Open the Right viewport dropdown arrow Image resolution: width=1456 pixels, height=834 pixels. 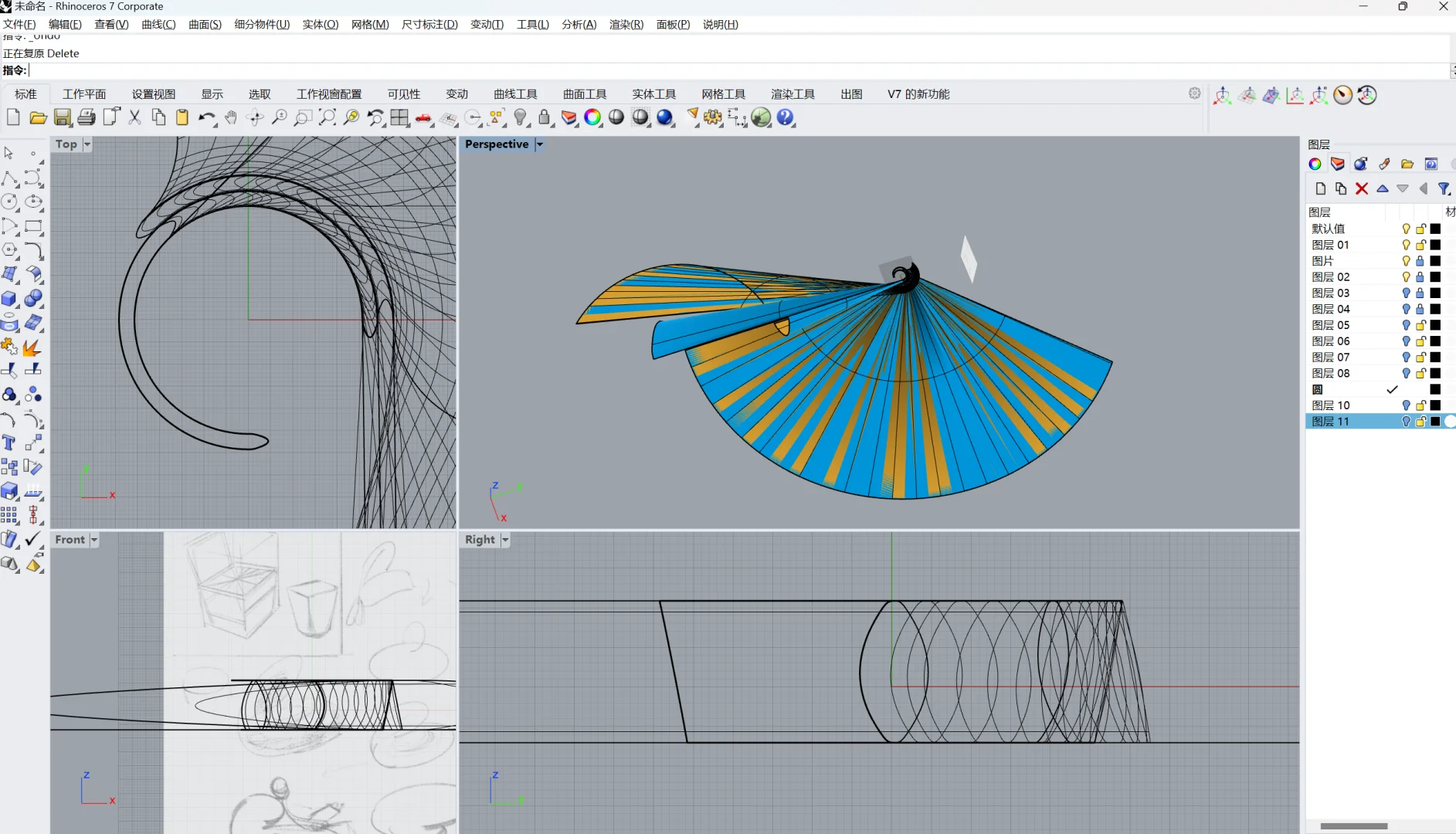coord(505,540)
